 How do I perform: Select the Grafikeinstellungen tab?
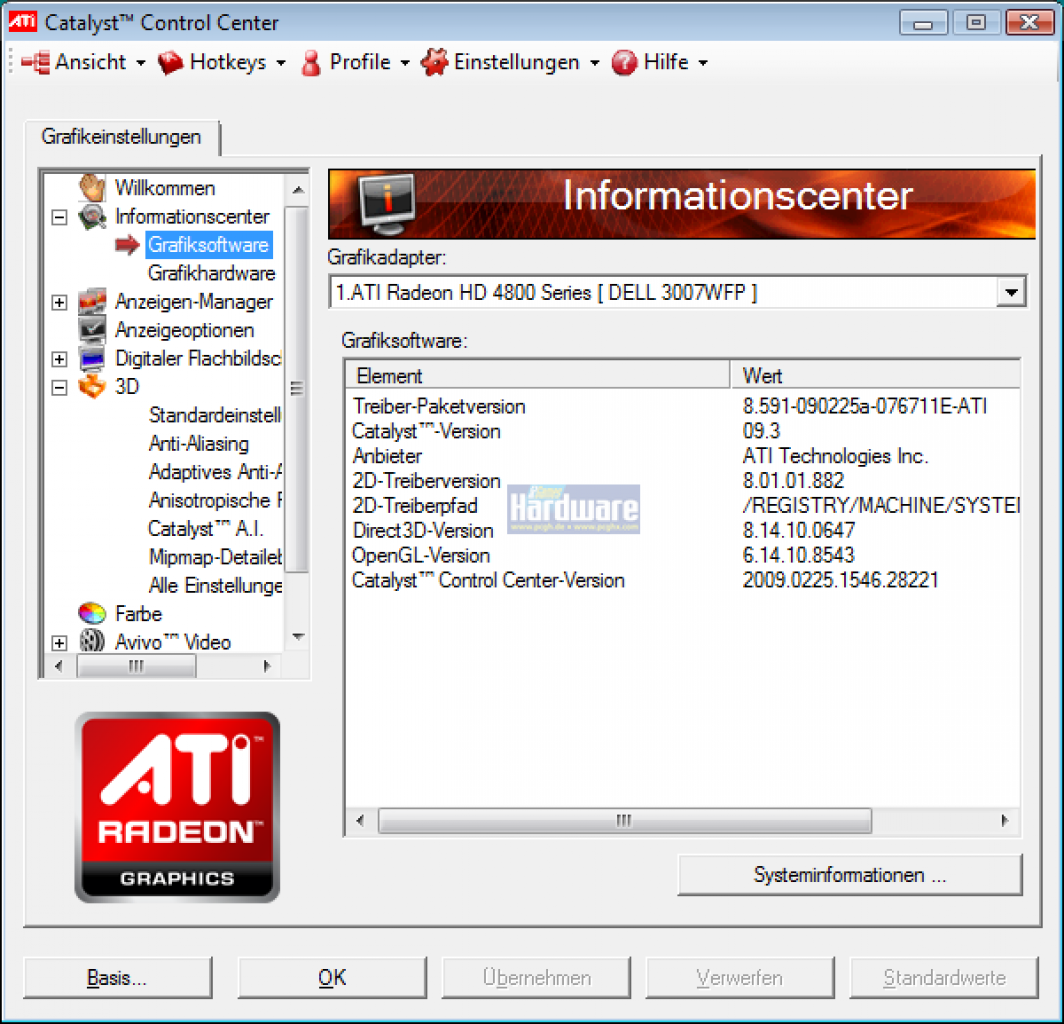[x=121, y=137]
